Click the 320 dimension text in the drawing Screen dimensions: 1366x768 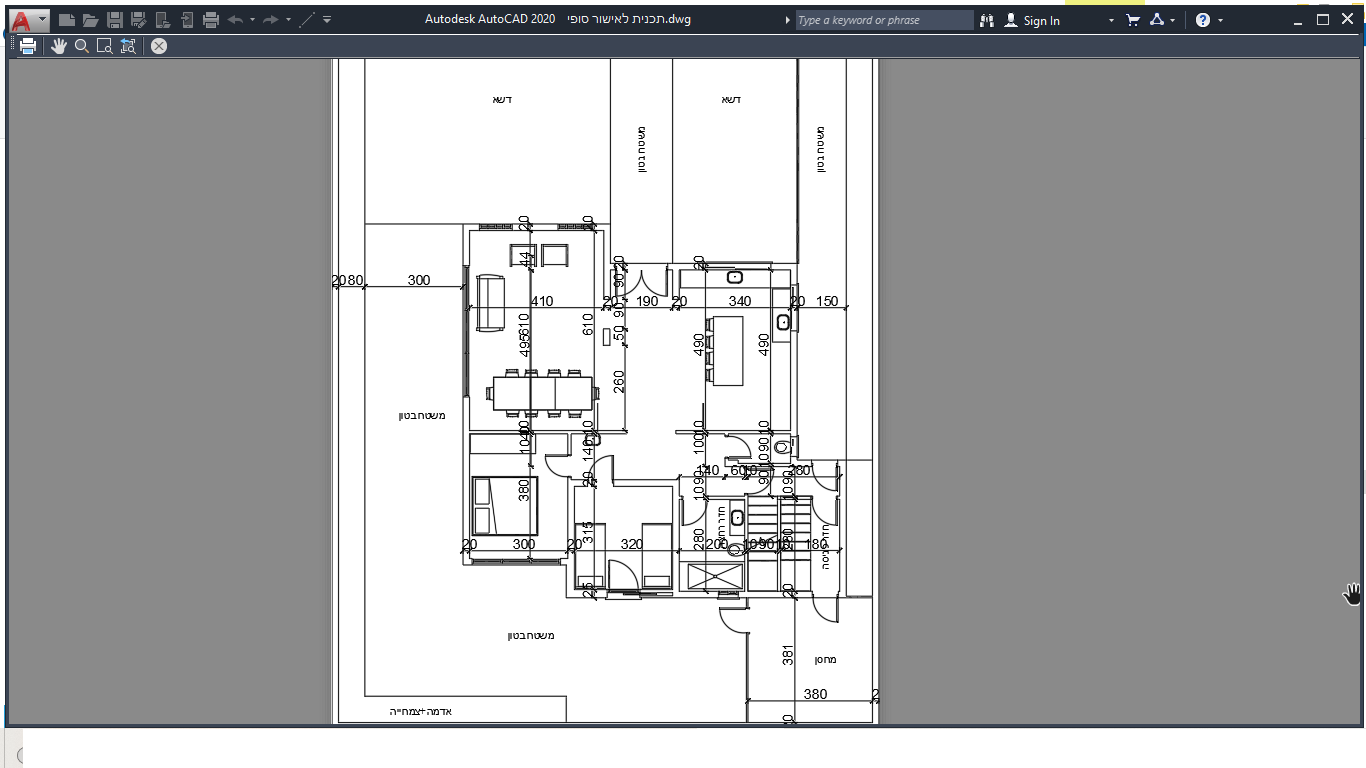(x=631, y=544)
